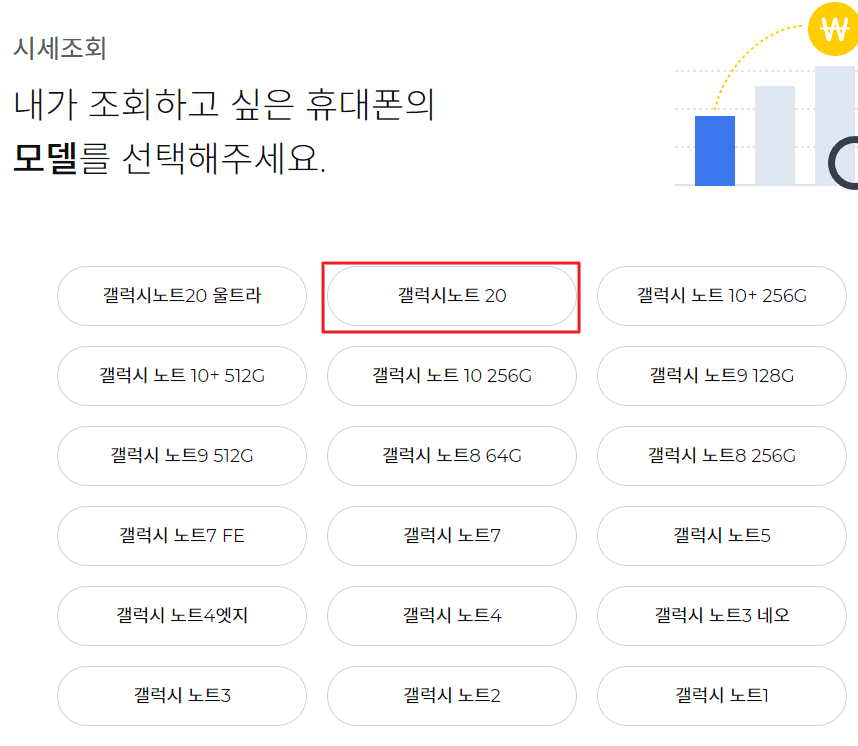
Task: Choose 갤럭시노트20 울트라 for price lookup
Action: 181,296
